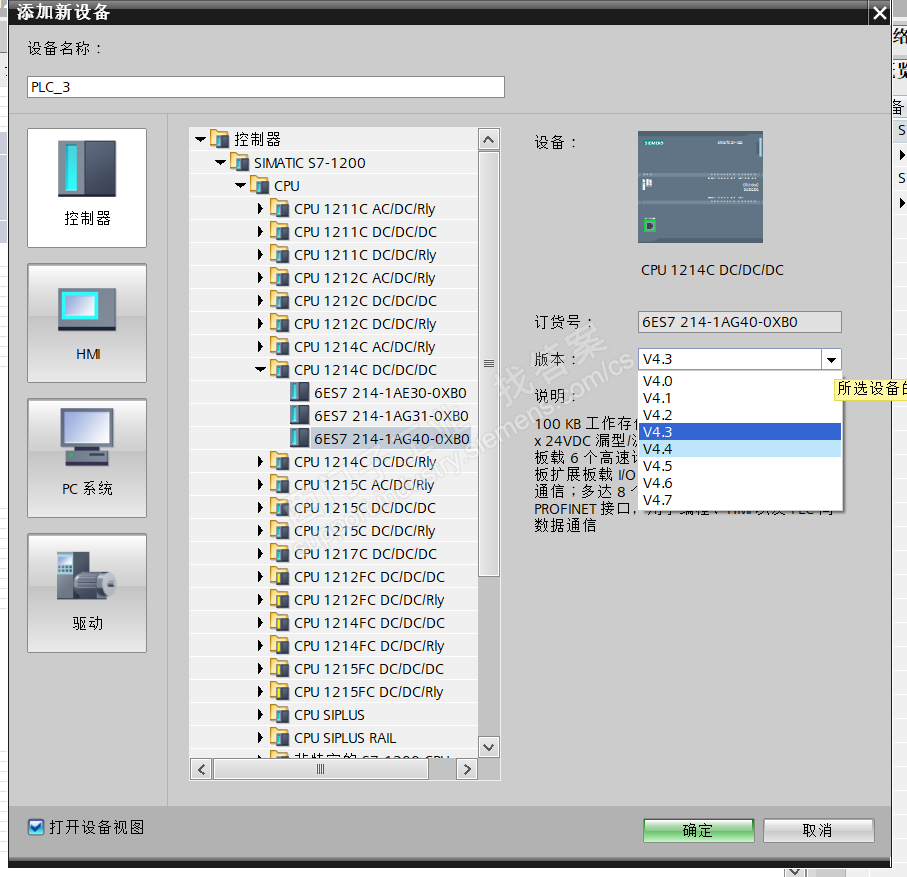Click the SIMATIC S7-1200 folder icon
The image size is (907, 877).
tap(239, 162)
